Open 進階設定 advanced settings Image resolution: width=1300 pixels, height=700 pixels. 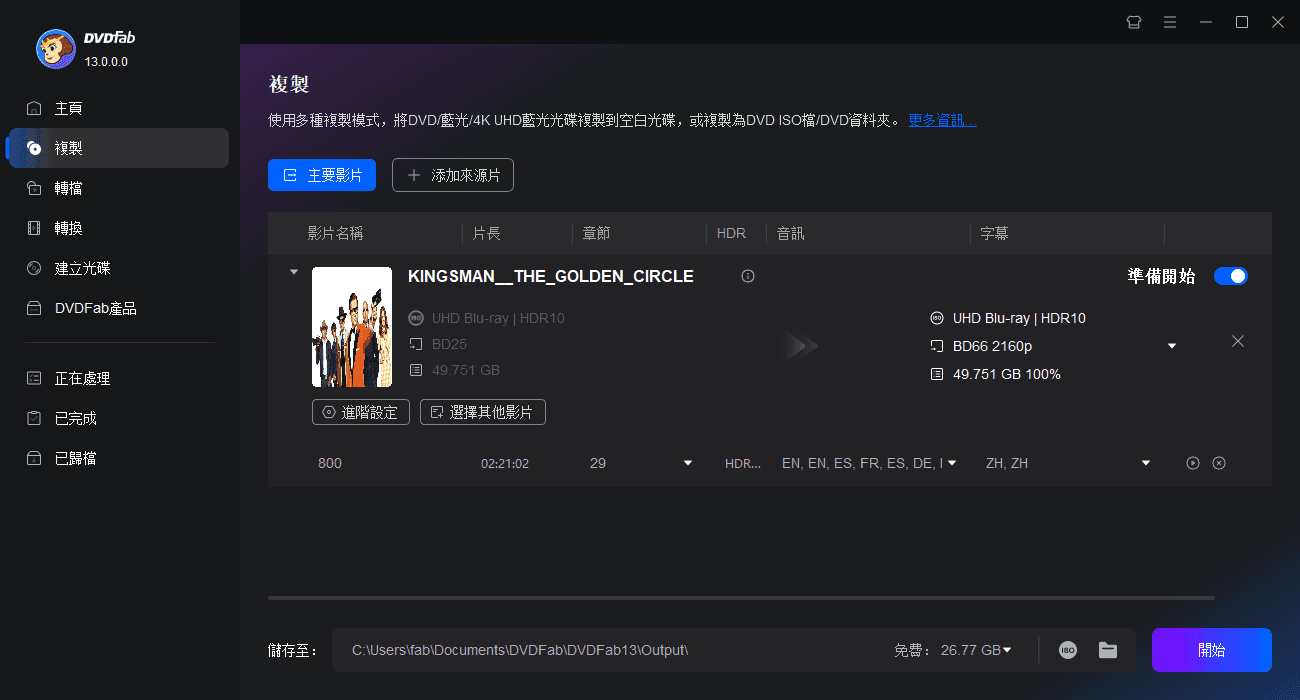pyautogui.click(x=361, y=412)
